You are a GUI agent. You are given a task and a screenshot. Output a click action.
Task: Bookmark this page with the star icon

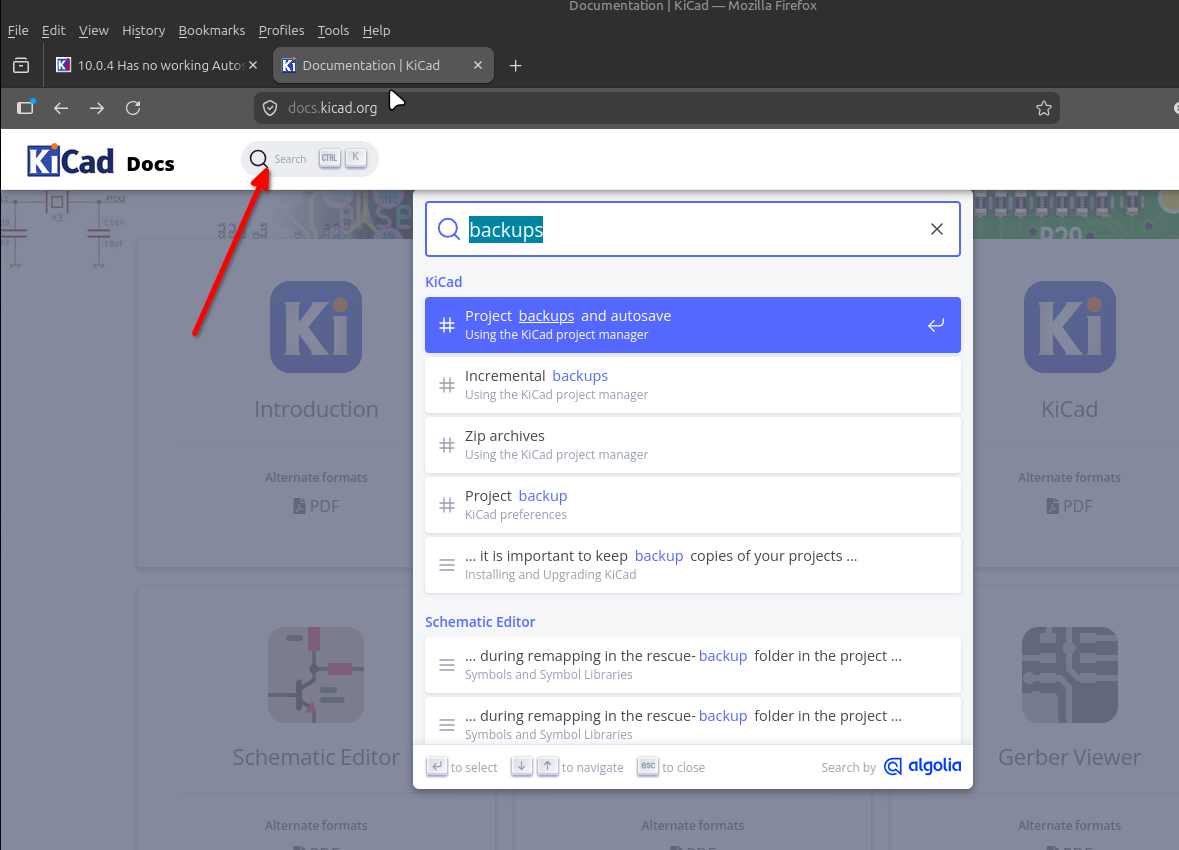[1044, 108]
